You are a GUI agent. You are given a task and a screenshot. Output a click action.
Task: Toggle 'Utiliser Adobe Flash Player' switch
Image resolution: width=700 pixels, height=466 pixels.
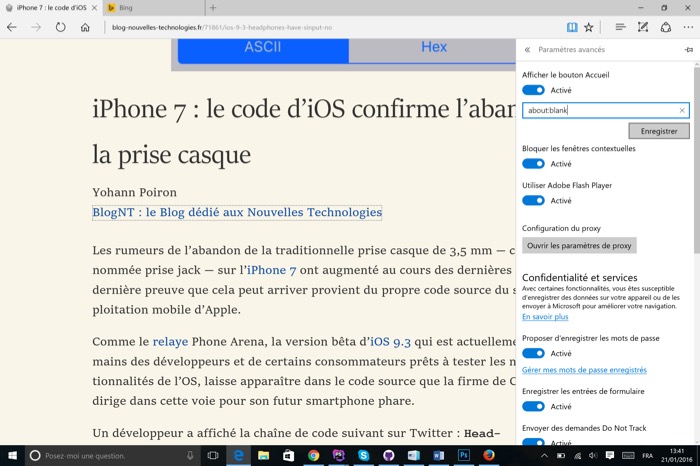[x=533, y=201]
